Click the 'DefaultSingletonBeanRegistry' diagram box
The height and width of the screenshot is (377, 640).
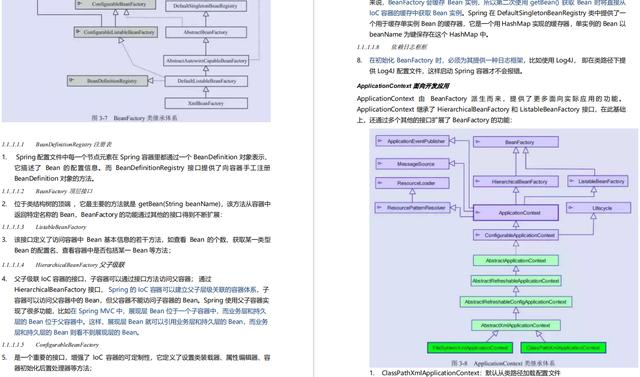(x=206, y=6)
